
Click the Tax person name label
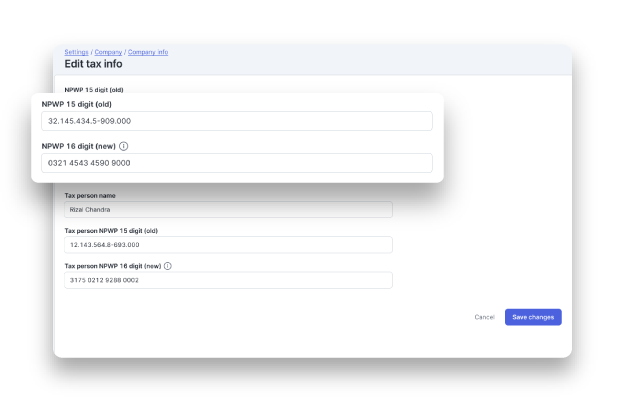click(x=90, y=196)
